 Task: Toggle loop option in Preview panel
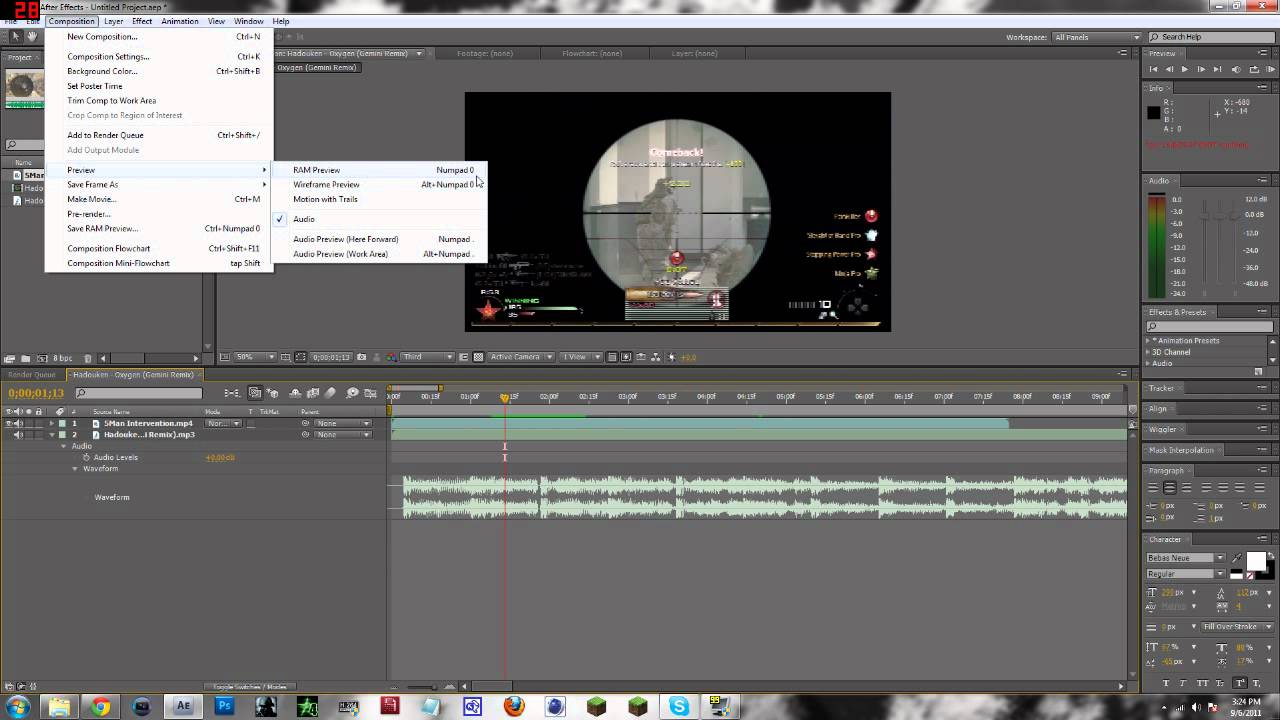(1253, 69)
